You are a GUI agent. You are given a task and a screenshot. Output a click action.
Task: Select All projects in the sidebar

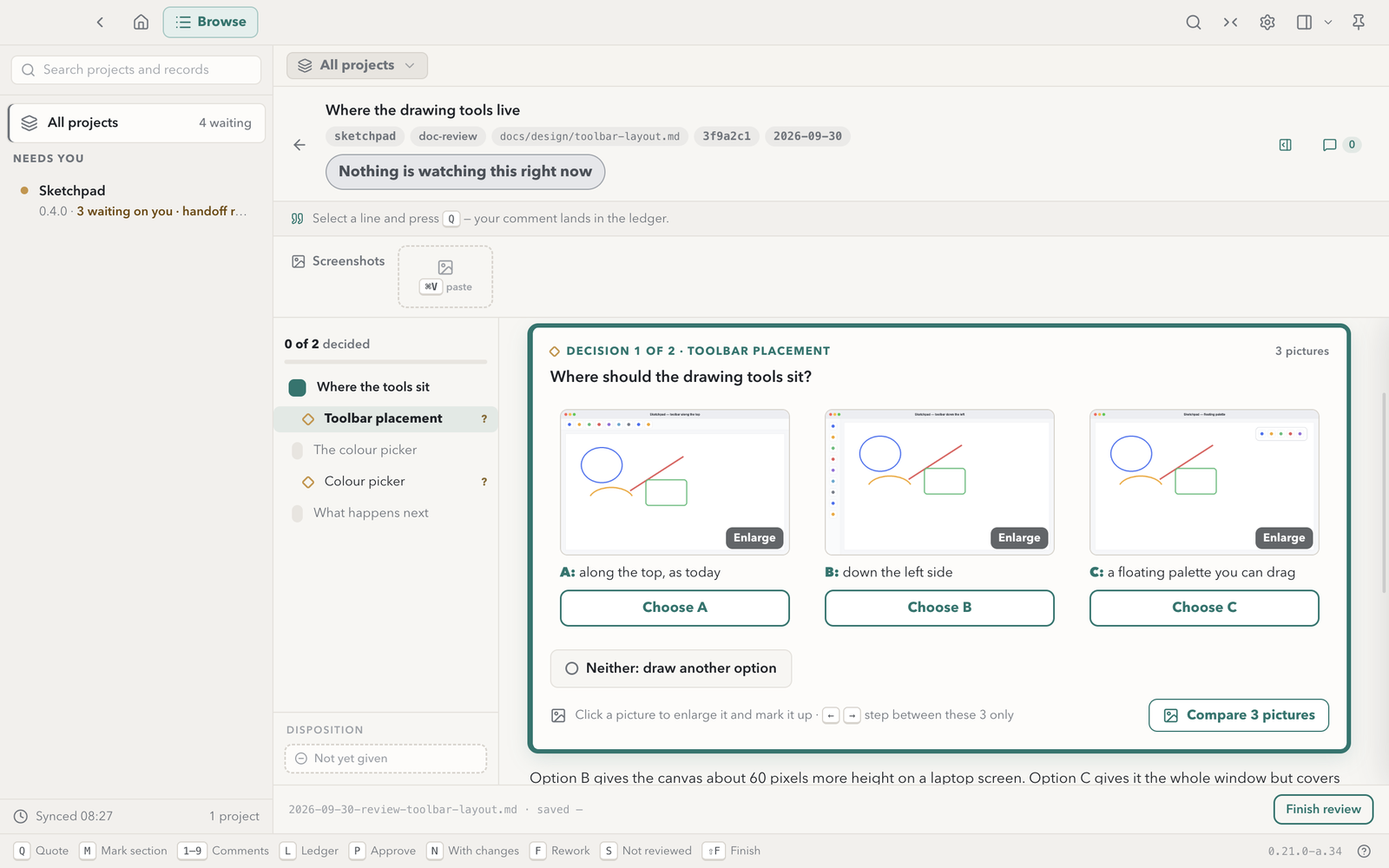136,122
